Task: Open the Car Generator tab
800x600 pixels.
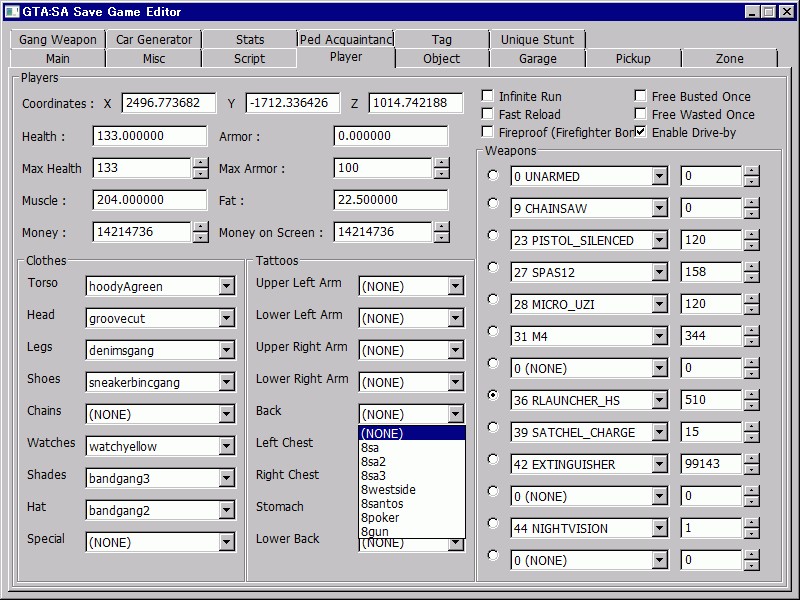Action: [154, 39]
